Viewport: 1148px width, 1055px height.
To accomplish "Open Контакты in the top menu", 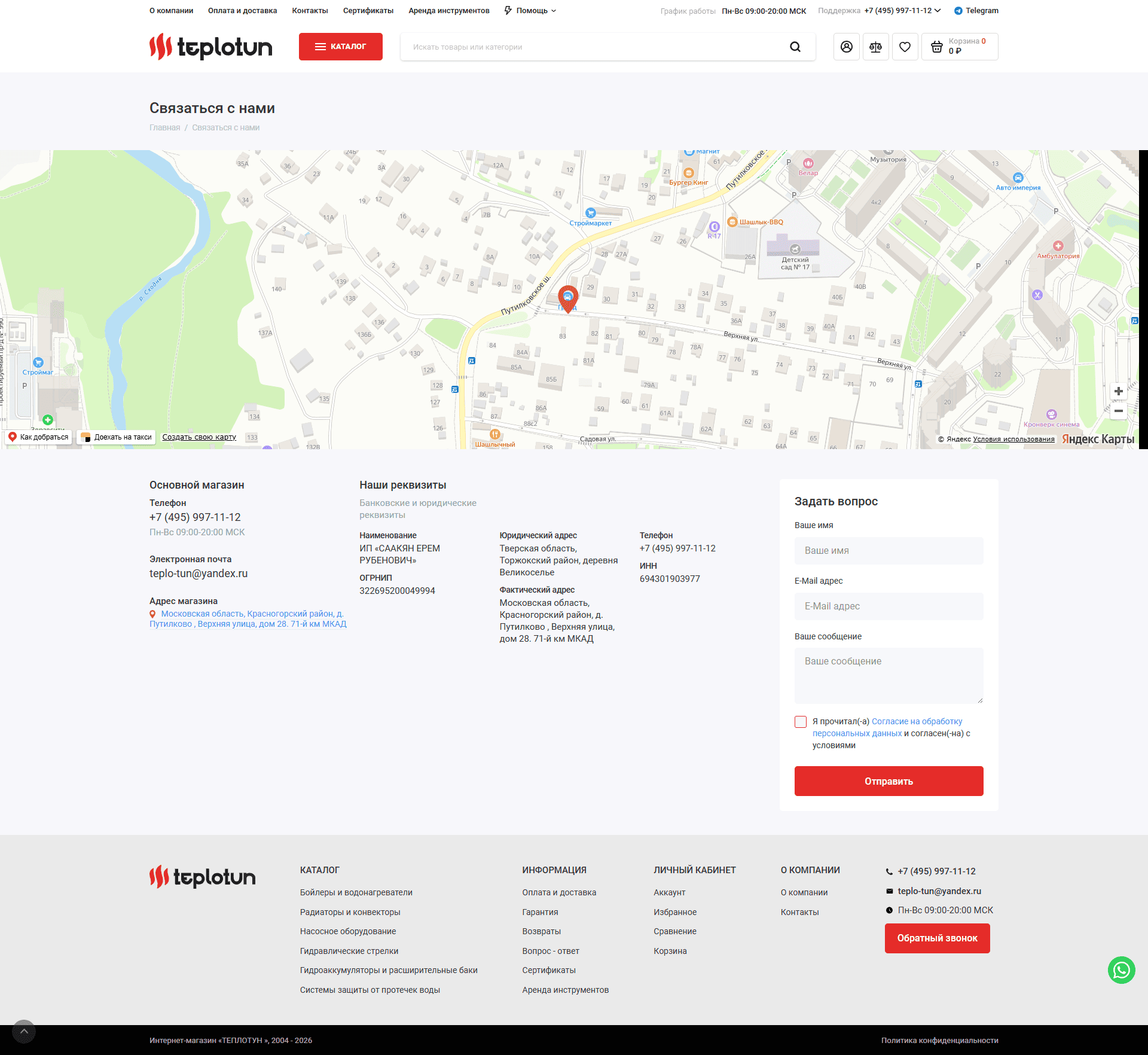I will tap(310, 10).
